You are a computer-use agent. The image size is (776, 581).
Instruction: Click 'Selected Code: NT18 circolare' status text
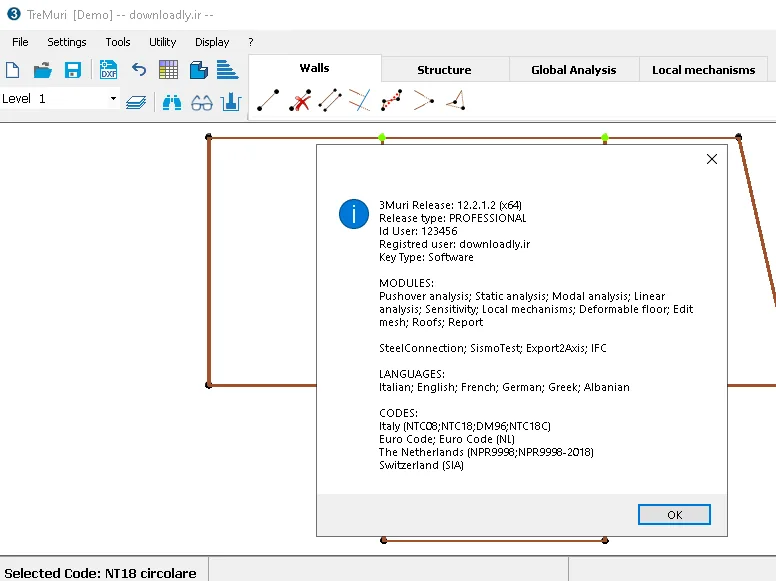100,573
